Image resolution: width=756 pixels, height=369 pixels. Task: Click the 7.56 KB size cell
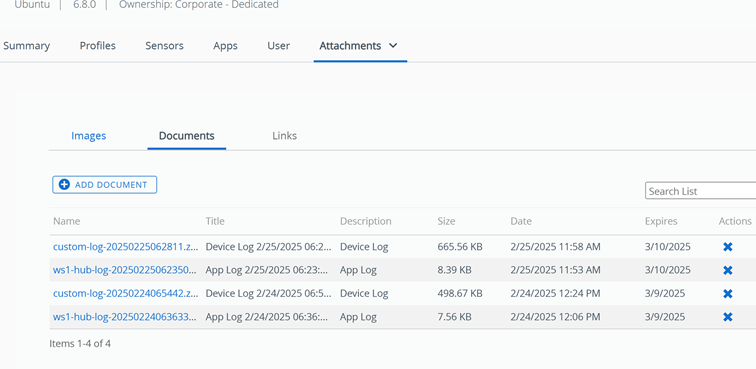pyautogui.click(x=454, y=317)
